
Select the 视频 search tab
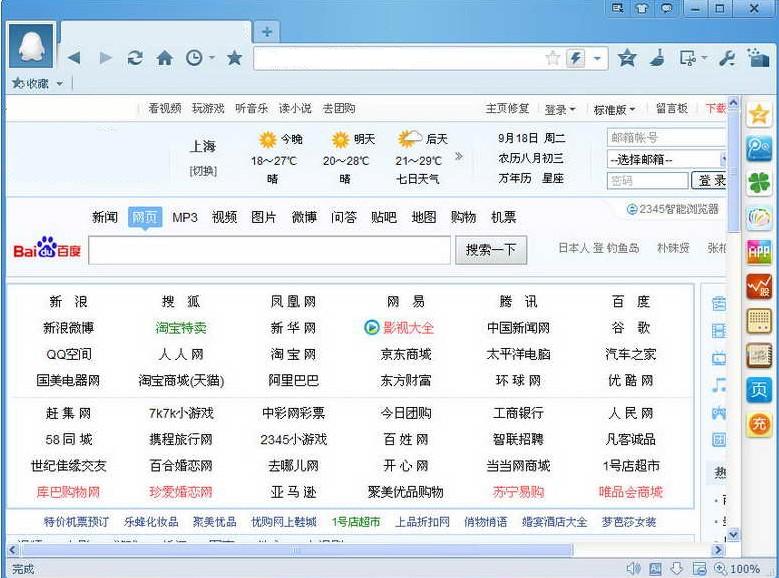pyautogui.click(x=224, y=217)
